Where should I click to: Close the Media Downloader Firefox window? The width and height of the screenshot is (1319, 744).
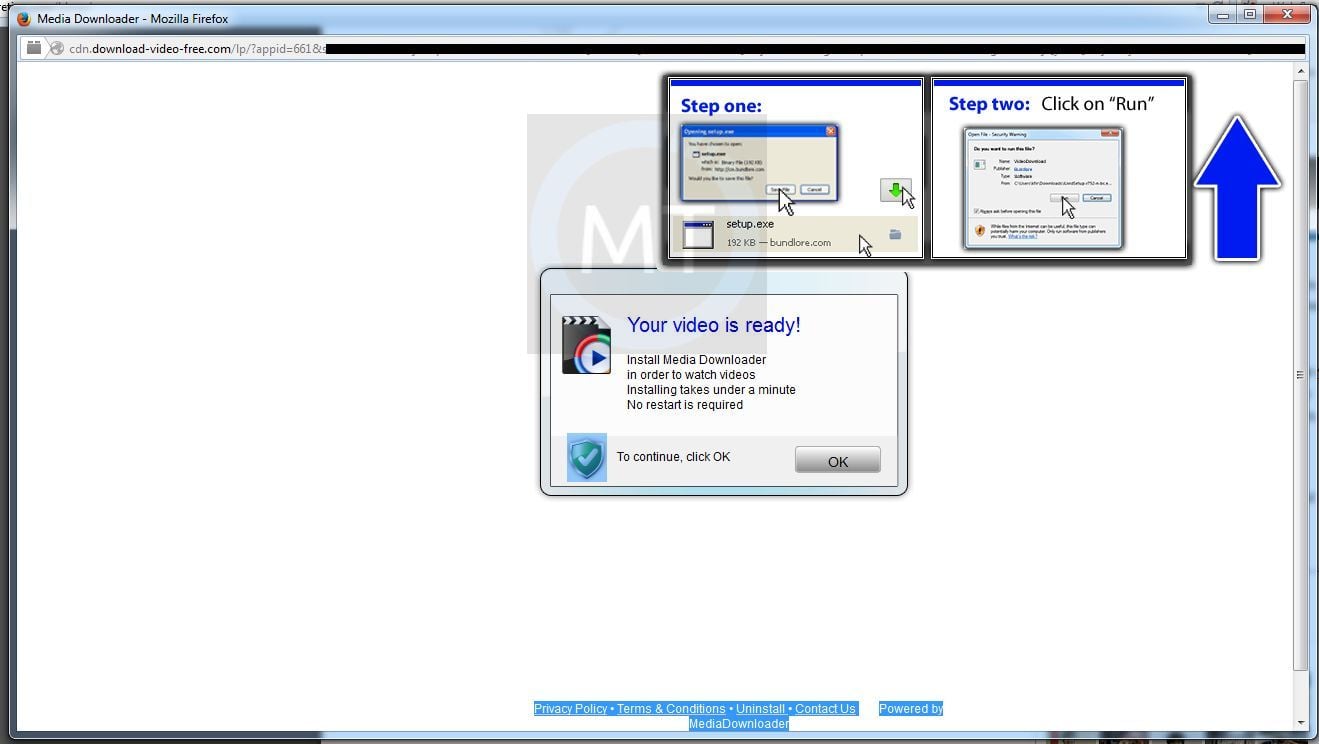pyautogui.click(x=1287, y=14)
